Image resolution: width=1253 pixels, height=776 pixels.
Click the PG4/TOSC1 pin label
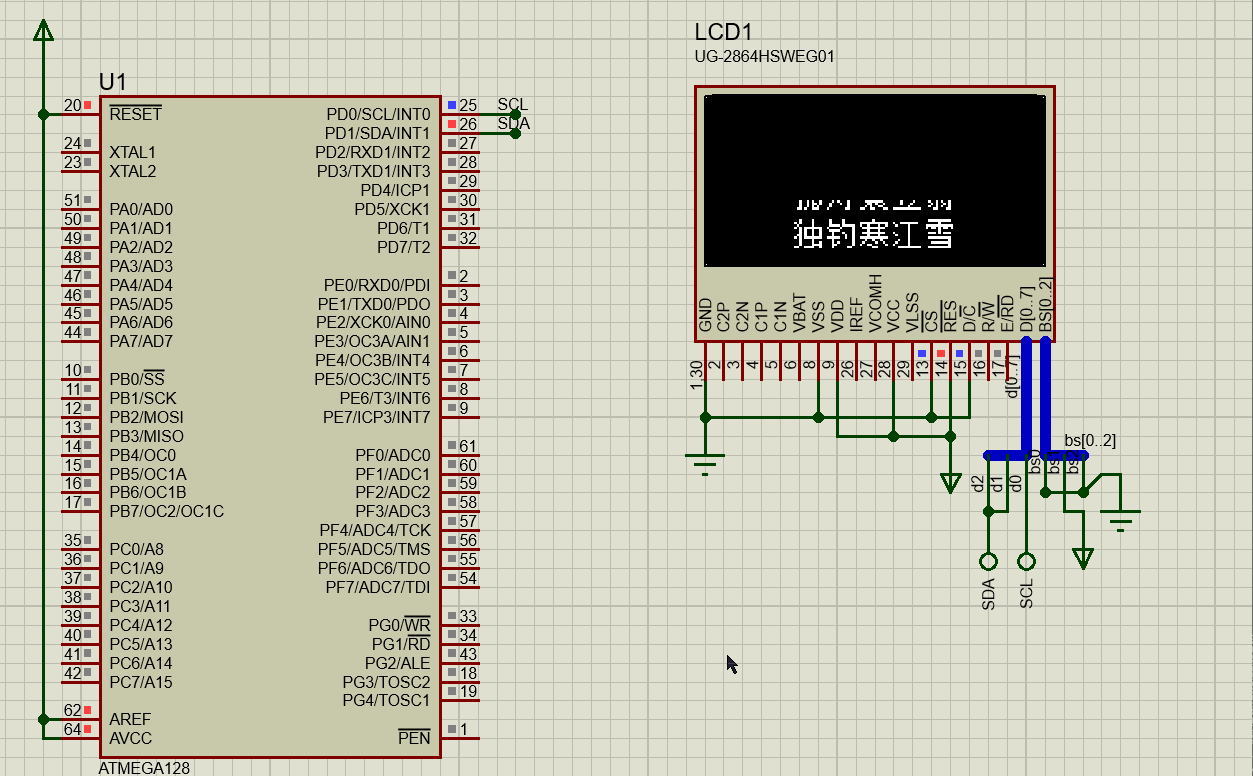pyautogui.click(x=386, y=700)
